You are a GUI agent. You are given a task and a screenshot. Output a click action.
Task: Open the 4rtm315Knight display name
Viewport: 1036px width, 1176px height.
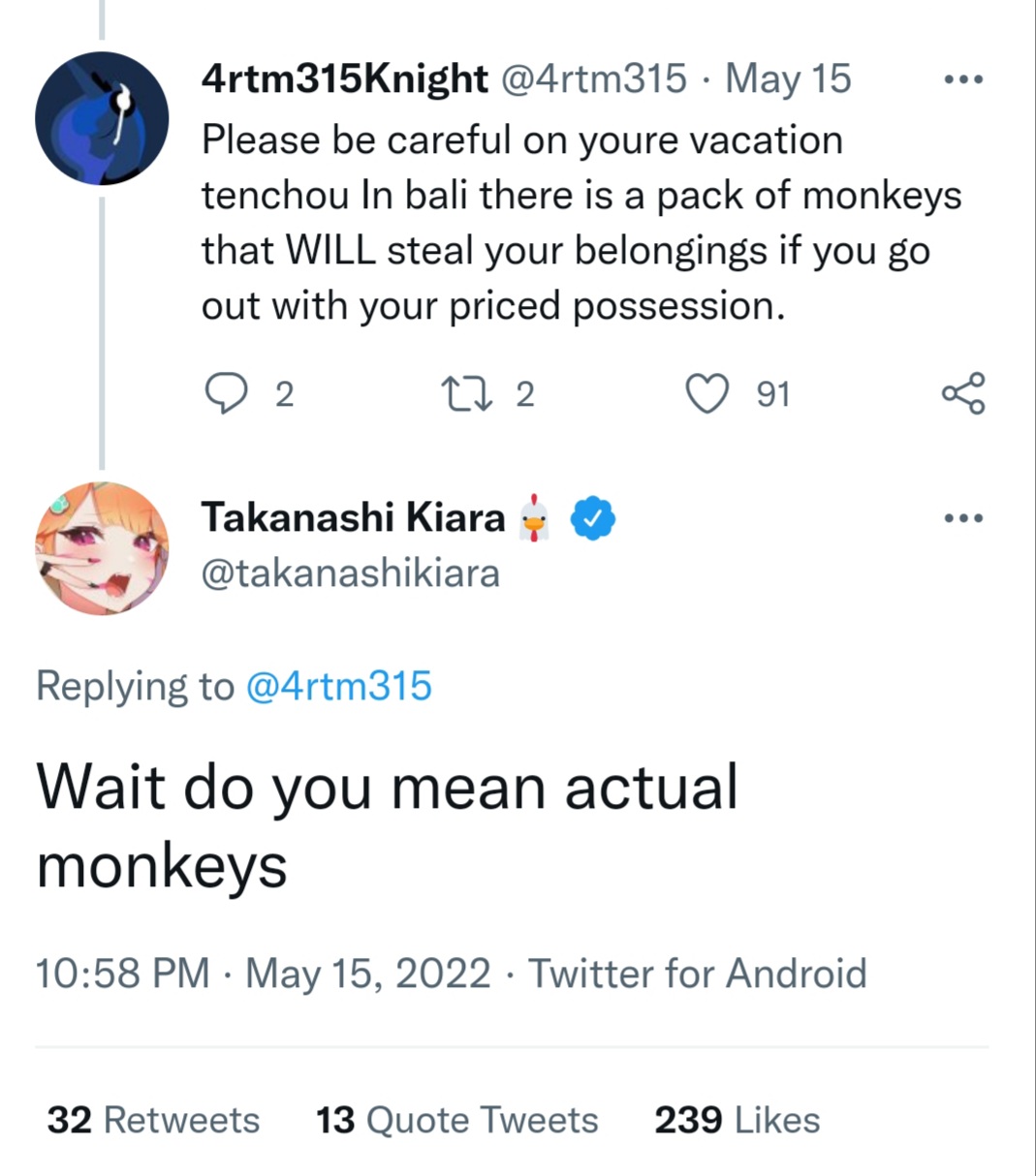pos(344,79)
